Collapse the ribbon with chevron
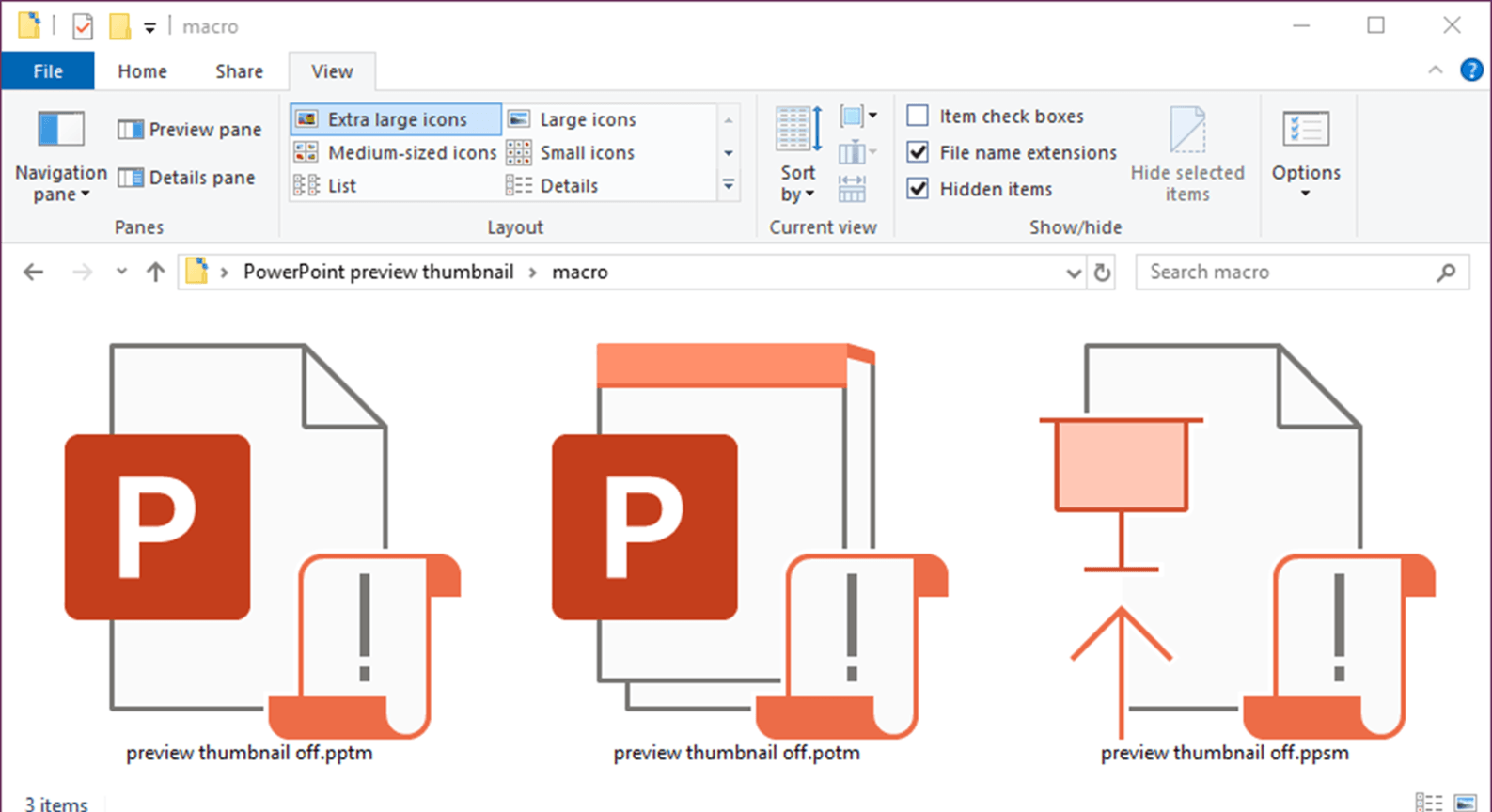 click(1436, 70)
